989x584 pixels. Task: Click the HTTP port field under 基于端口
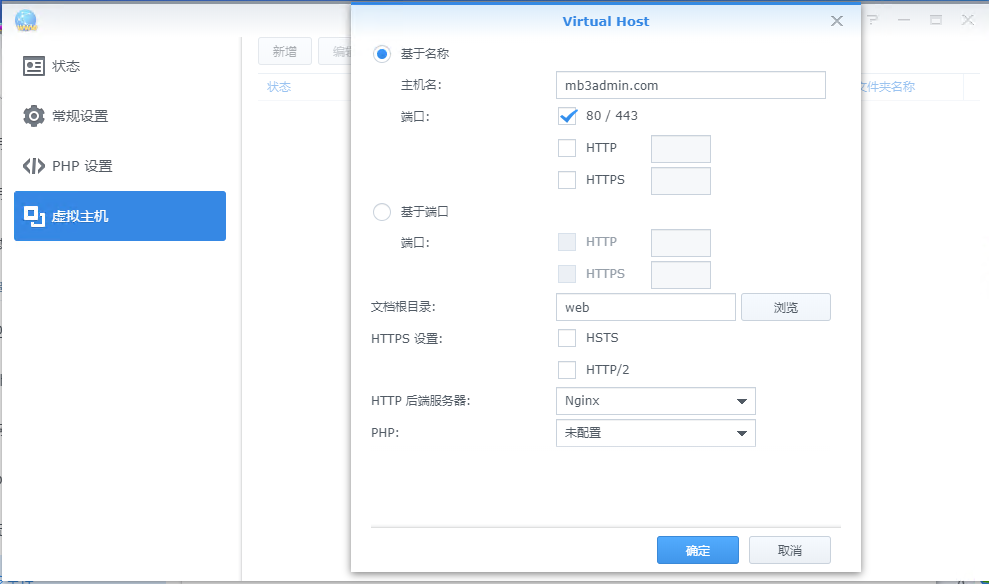[681, 243]
